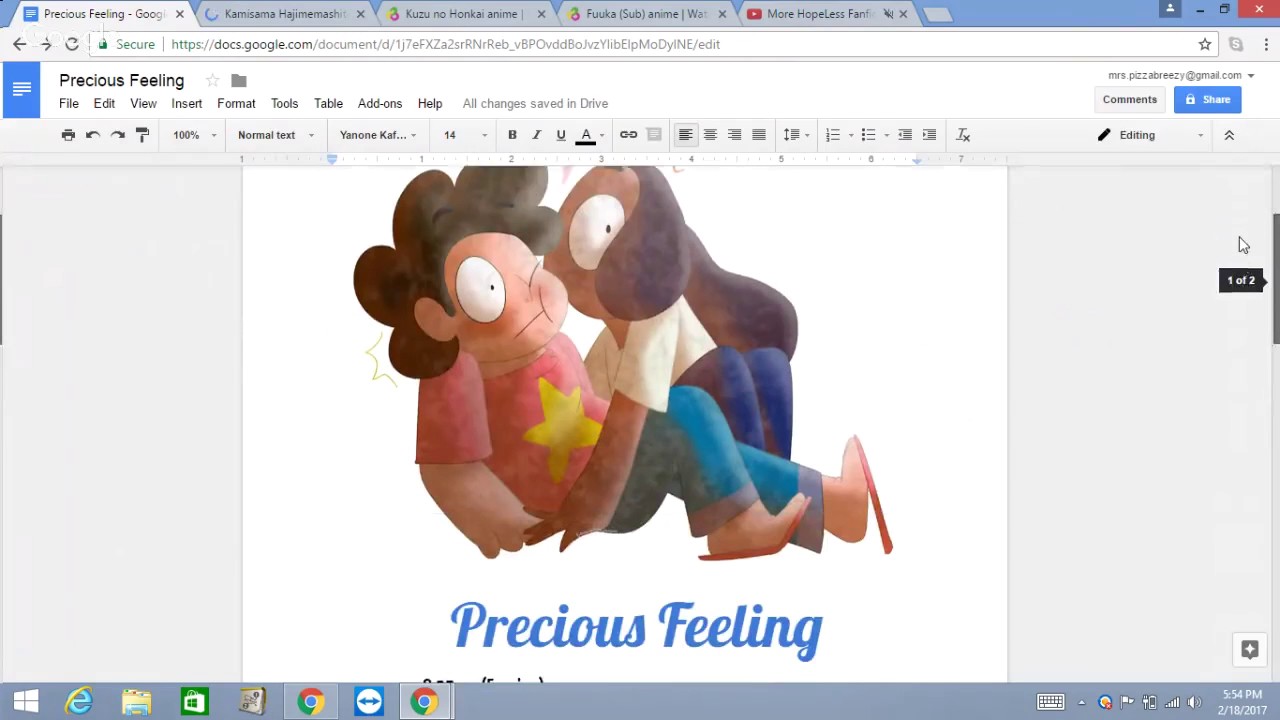Switch to More HopeLess Fanfic YouTube tab
The image size is (1280, 720).
826,14
